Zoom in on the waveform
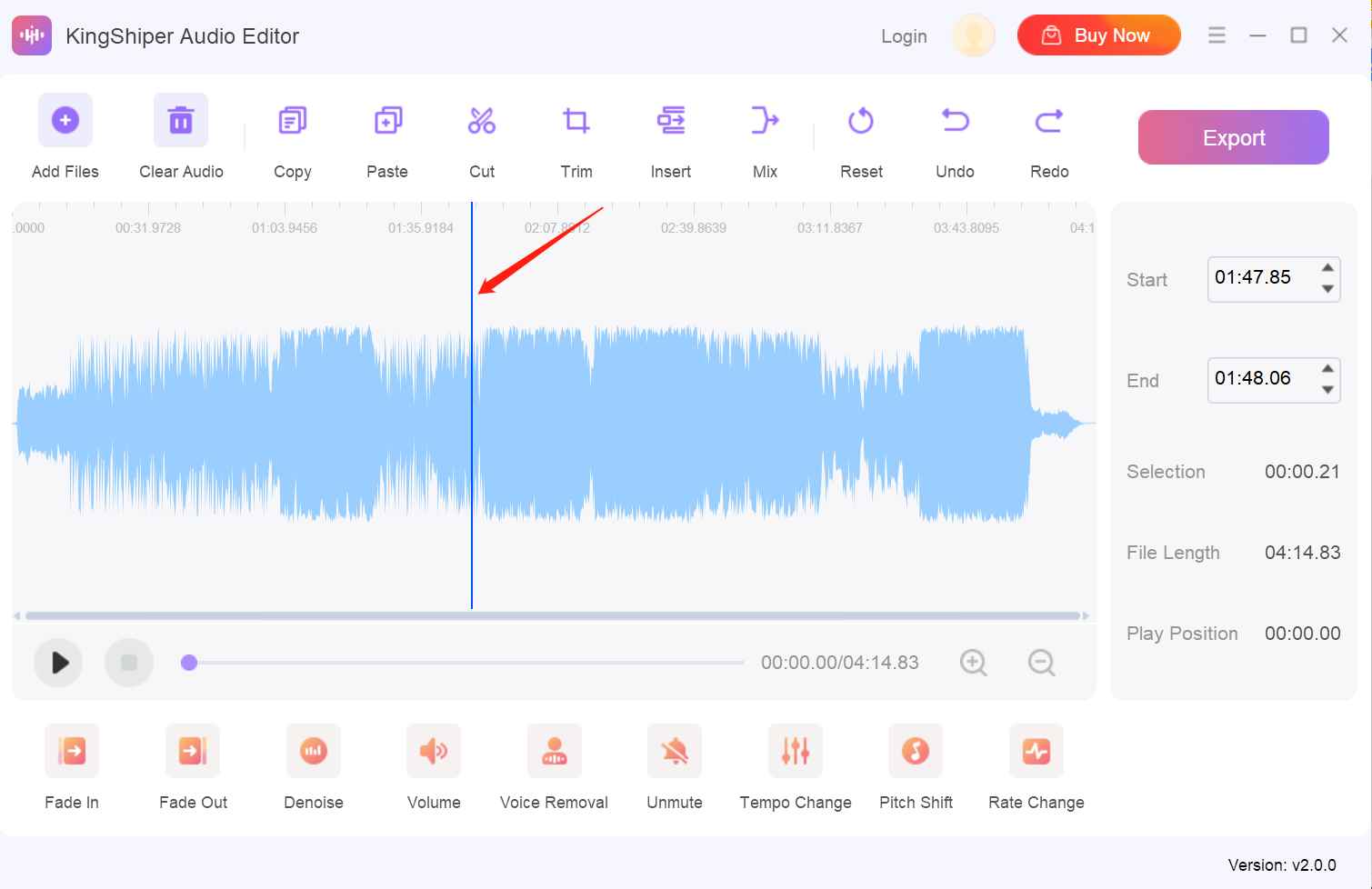The height and width of the screenshot is (889, 1372). tap(974, 663)
